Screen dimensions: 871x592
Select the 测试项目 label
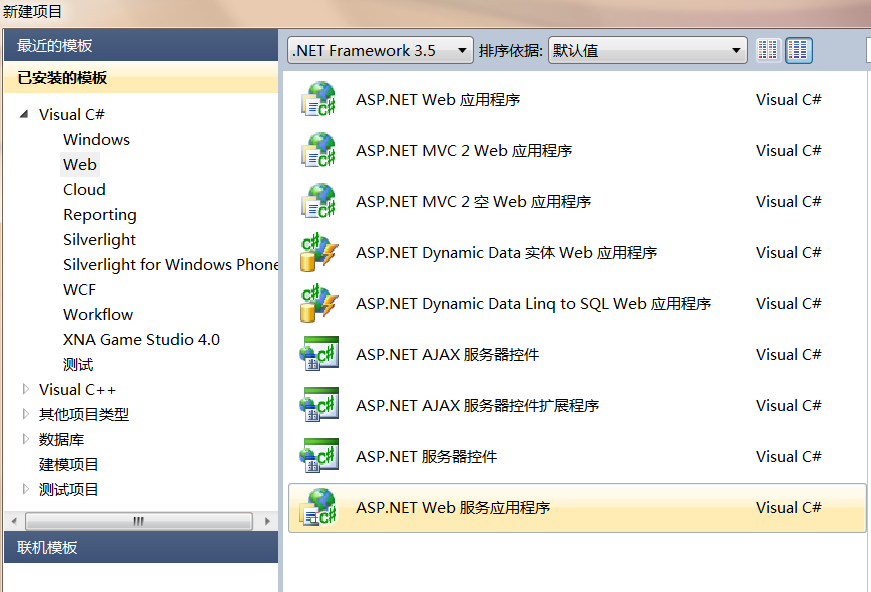(x=68, y=489)
